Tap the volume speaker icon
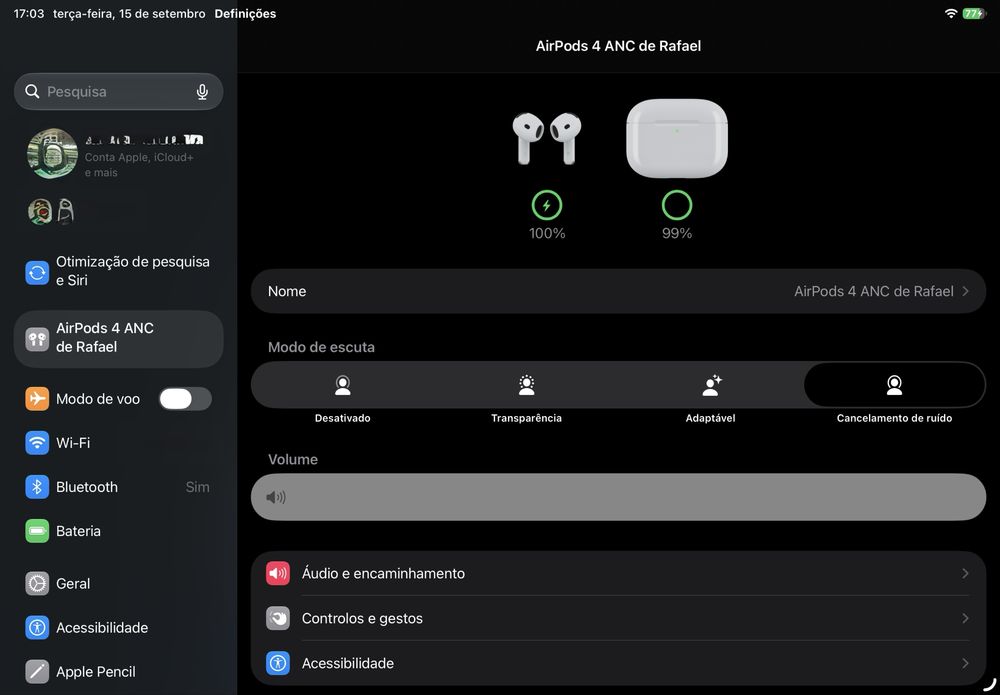Viewport: 1000px width, 695px height. coord(276,497)
